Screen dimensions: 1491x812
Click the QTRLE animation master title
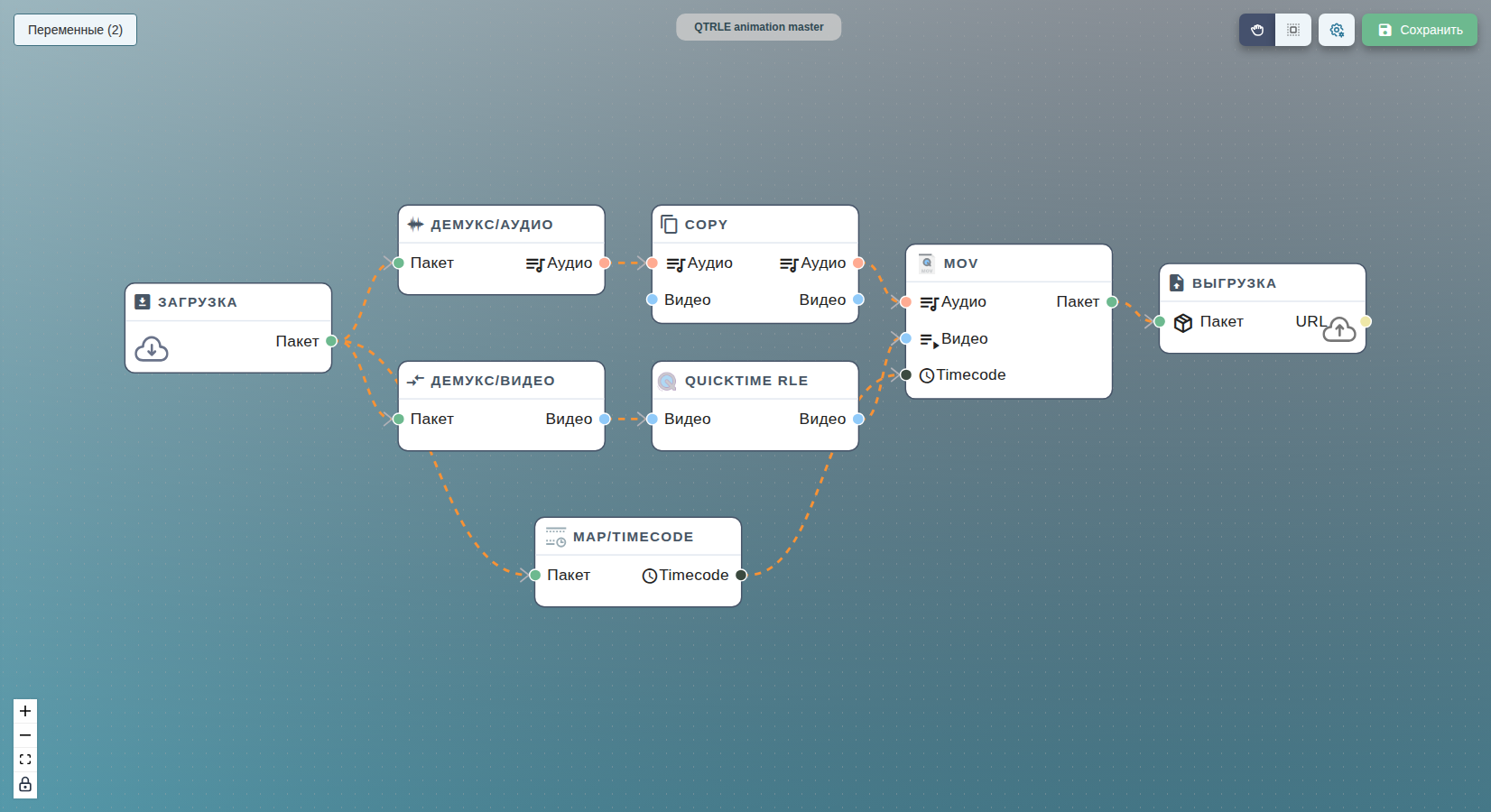[x=759, y=27]
